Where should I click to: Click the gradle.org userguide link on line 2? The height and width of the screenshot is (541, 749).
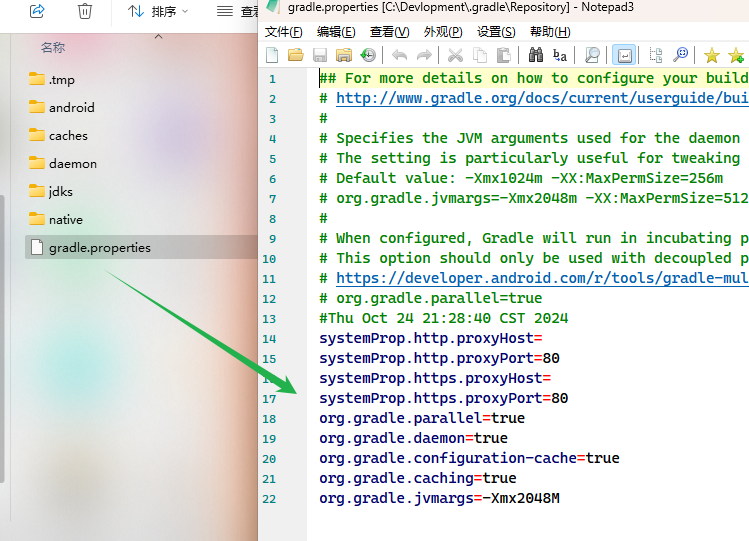542,98
